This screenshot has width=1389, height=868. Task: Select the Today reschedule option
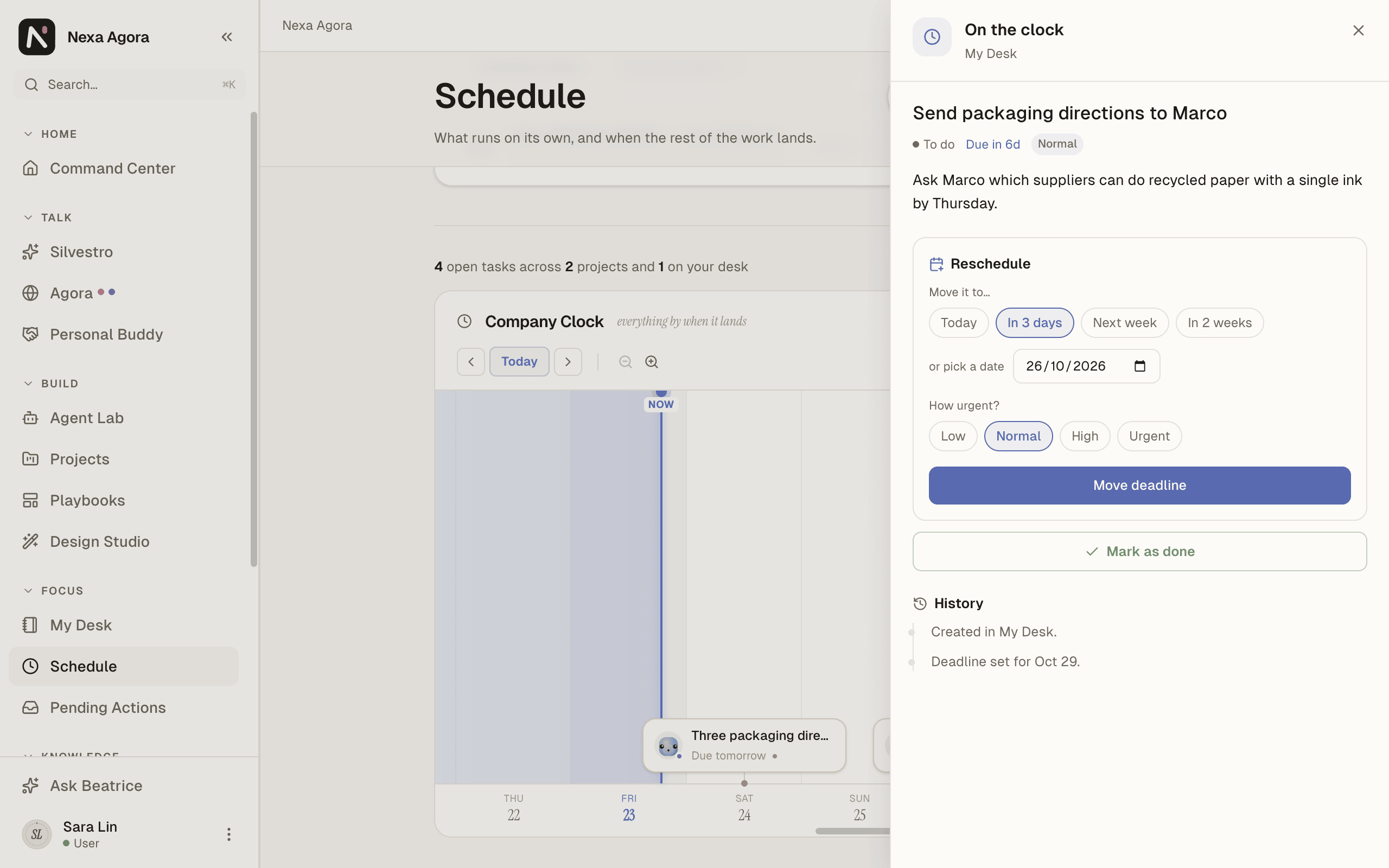point(959,323)
